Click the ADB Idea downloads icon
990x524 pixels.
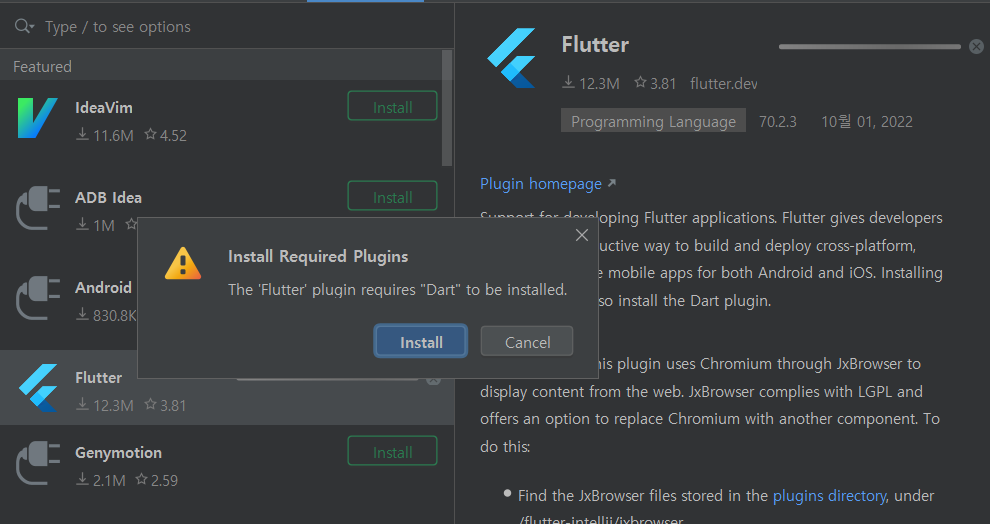point(82,224)
